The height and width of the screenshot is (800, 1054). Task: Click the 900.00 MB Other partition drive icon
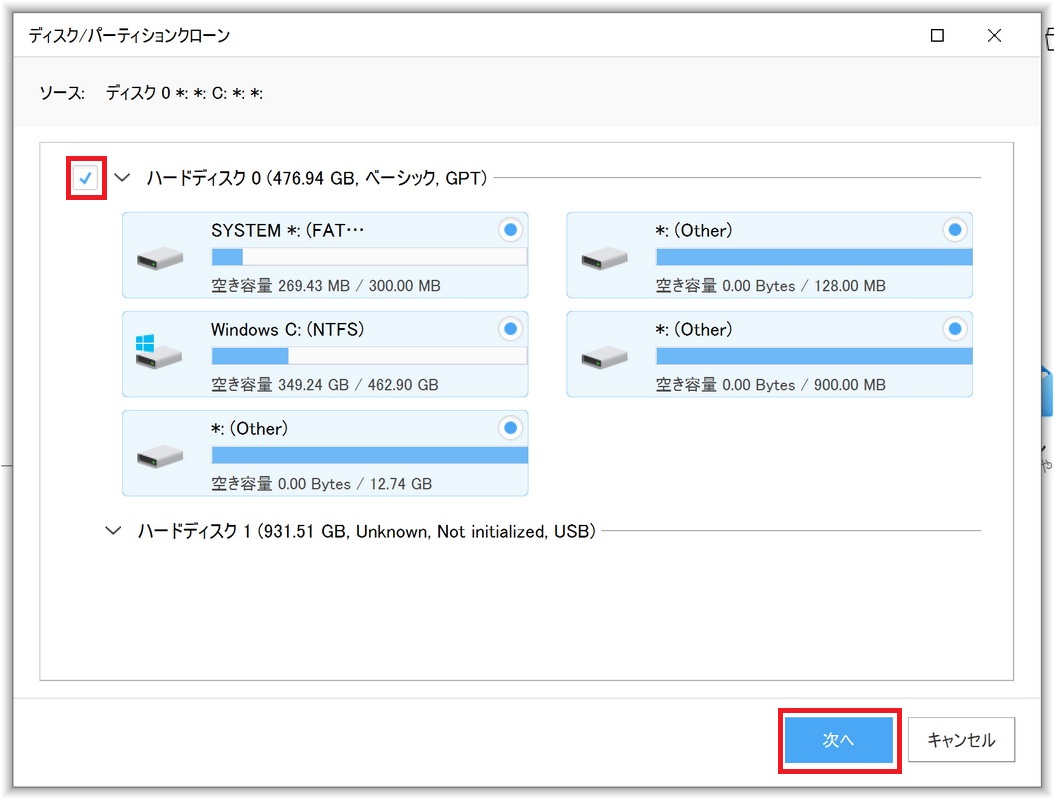pos(604,356)
